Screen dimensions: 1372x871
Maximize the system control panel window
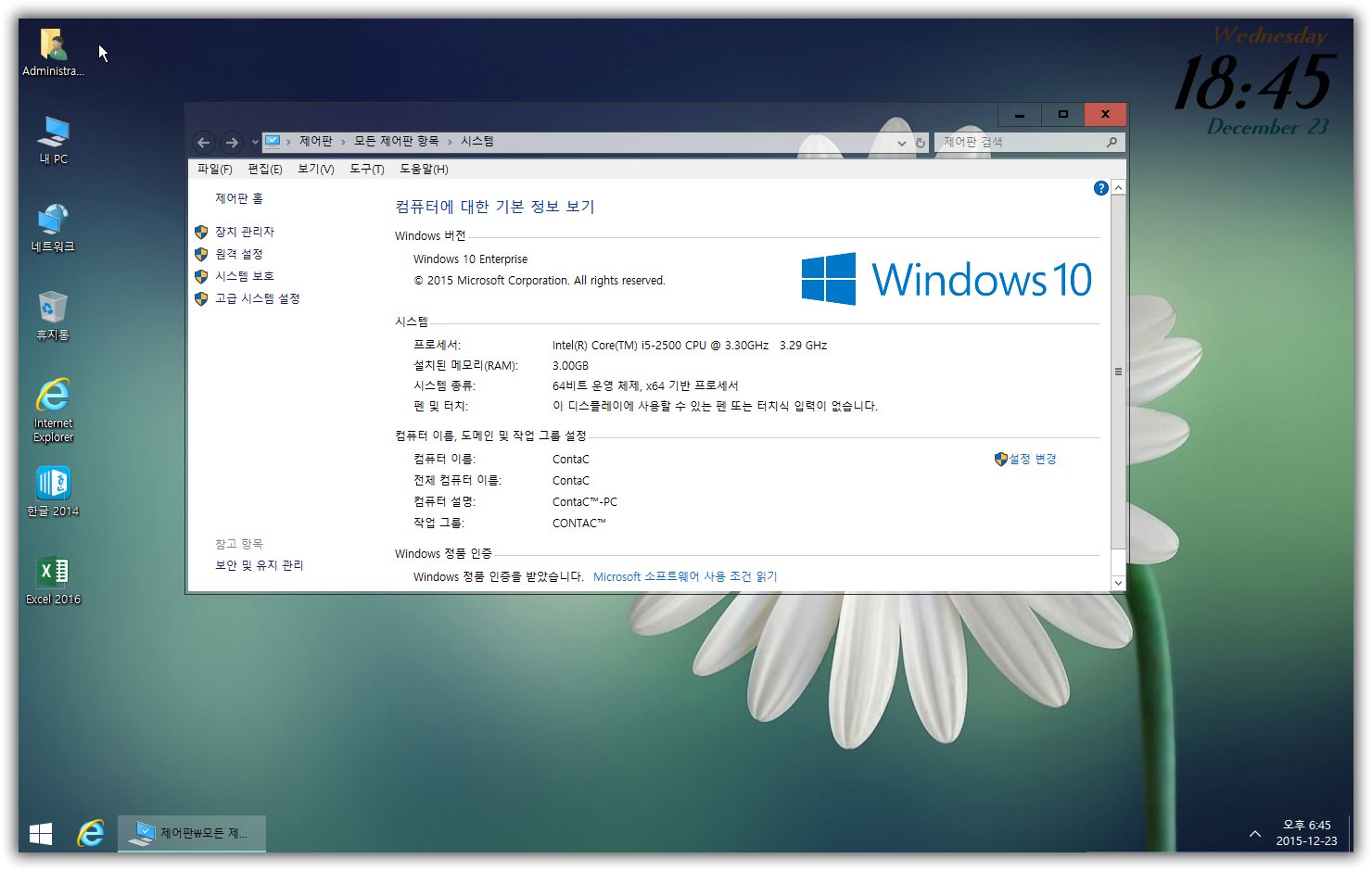coord(1062,114)
